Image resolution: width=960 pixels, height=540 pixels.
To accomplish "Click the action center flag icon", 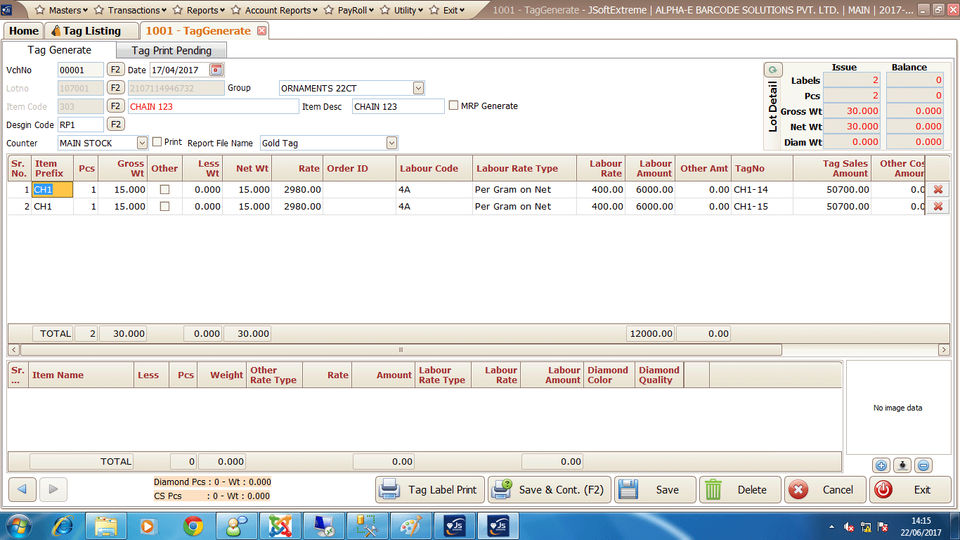I will 882,527.
